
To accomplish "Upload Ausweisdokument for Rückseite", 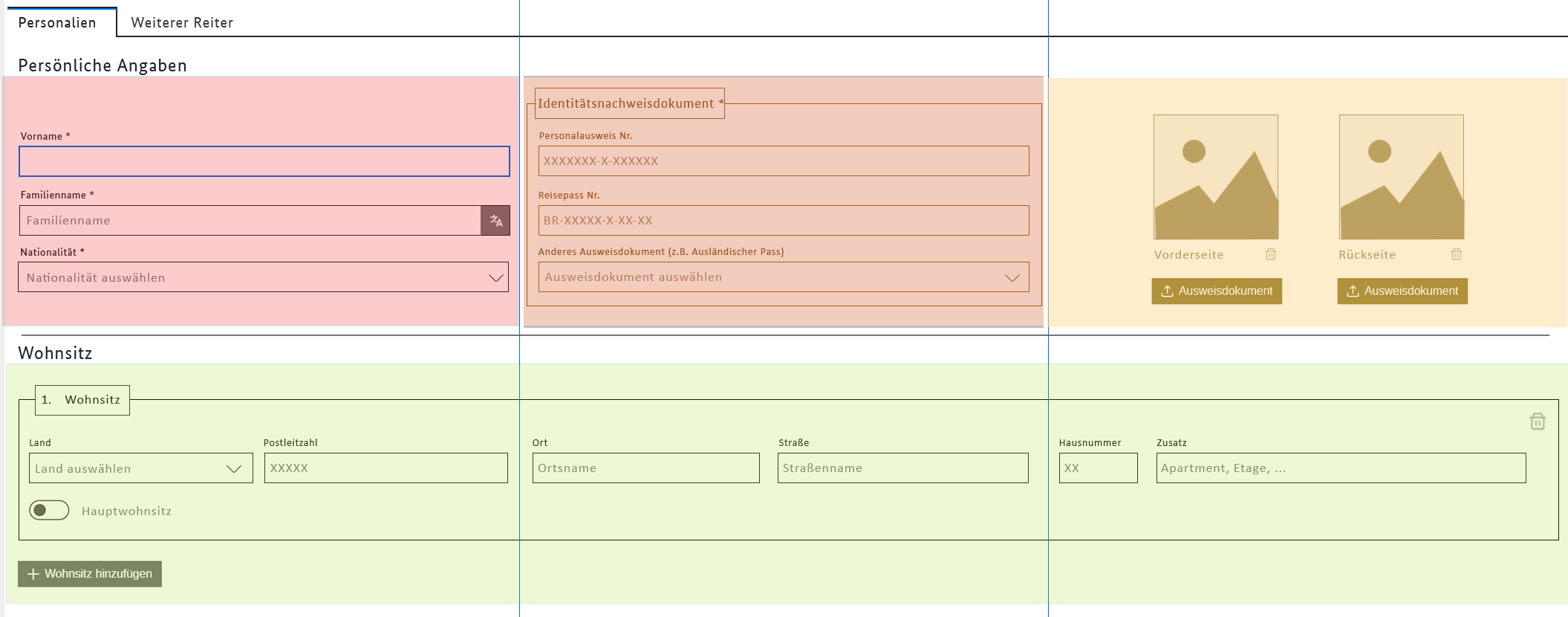I will click(1402, 291).
